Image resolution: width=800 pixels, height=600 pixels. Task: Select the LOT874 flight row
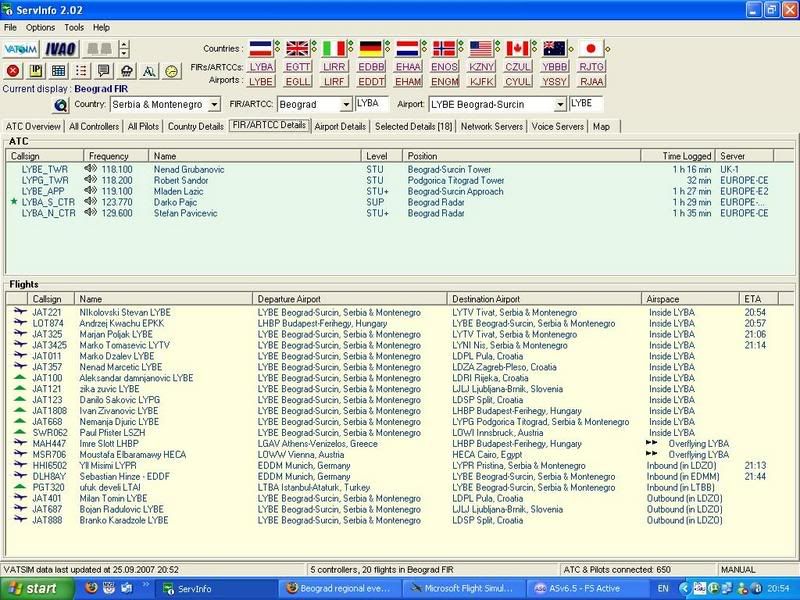point(401,323)
